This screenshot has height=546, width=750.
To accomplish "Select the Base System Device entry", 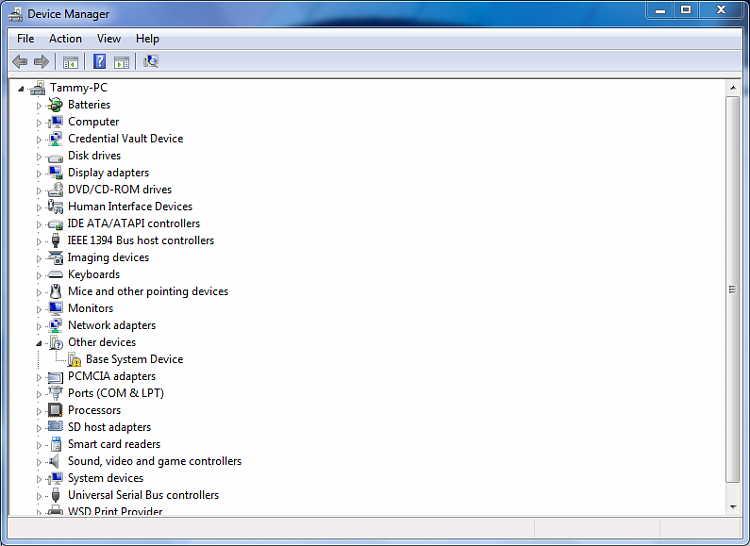I will pos(134,360).
